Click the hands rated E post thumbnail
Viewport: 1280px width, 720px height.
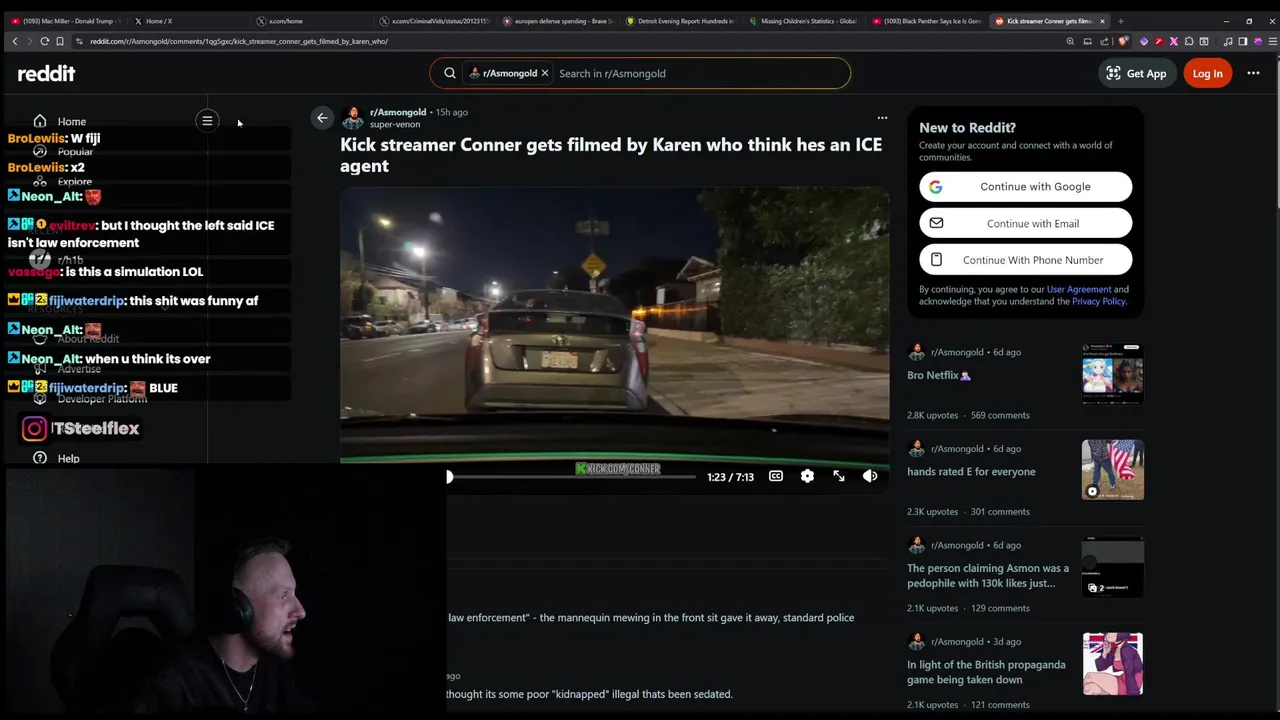[1112, 470]
